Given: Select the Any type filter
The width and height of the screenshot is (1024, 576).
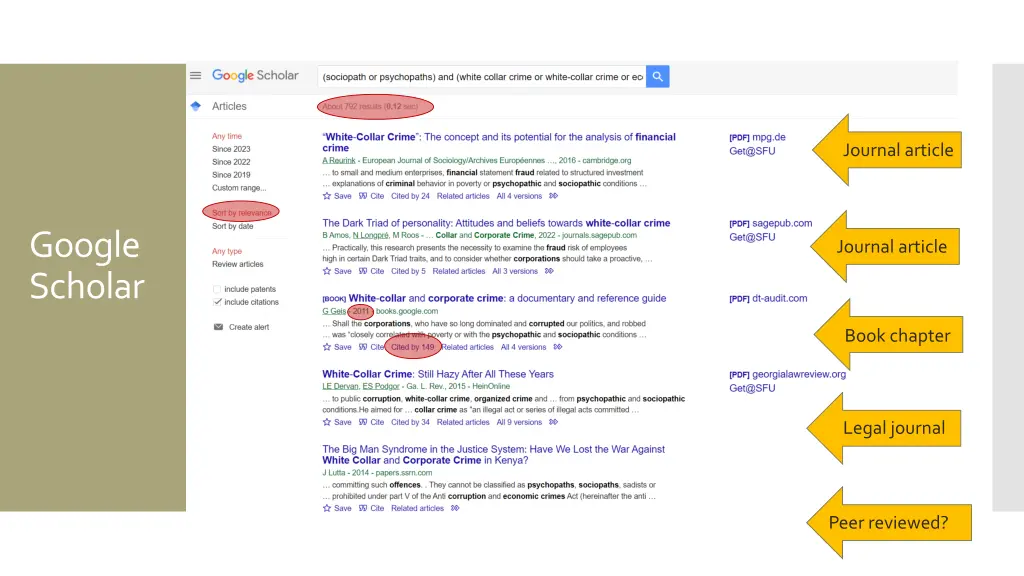Looking at the screenshot, I should click(x=227, y=251).
